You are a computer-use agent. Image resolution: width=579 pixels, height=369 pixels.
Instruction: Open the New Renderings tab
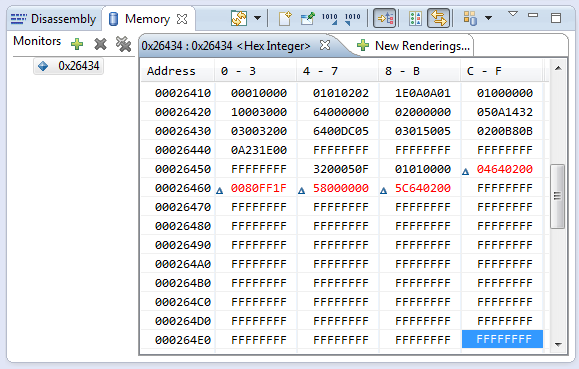tap(414, 46)
